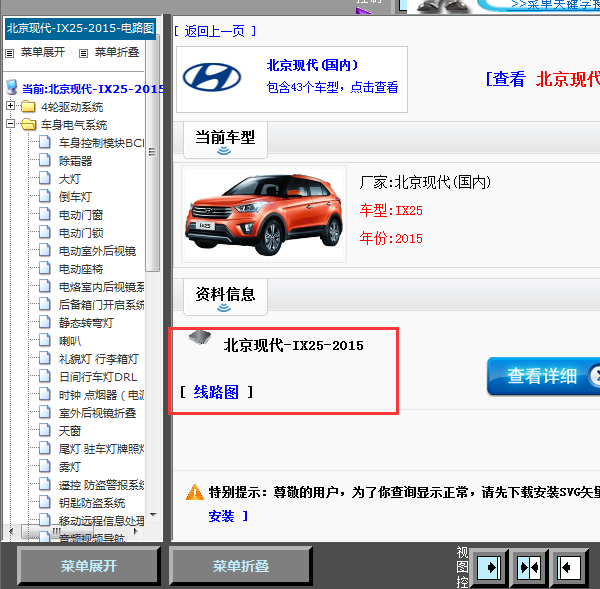This screenshot has height=589, width=600.
Task: Click the 除霜器 document icon
Action: point(45,160)
